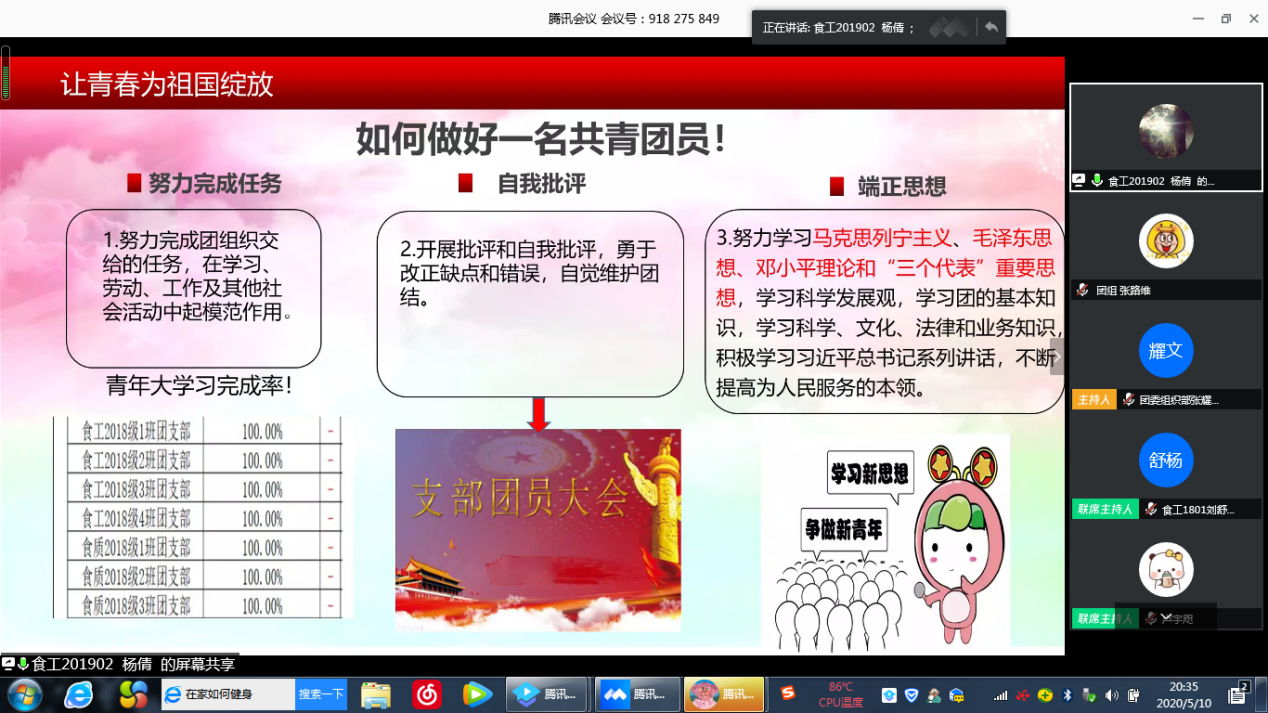Click the reply arrow in the speaking banner
This screenshot has height=713, width=1268.
point(990,27)
